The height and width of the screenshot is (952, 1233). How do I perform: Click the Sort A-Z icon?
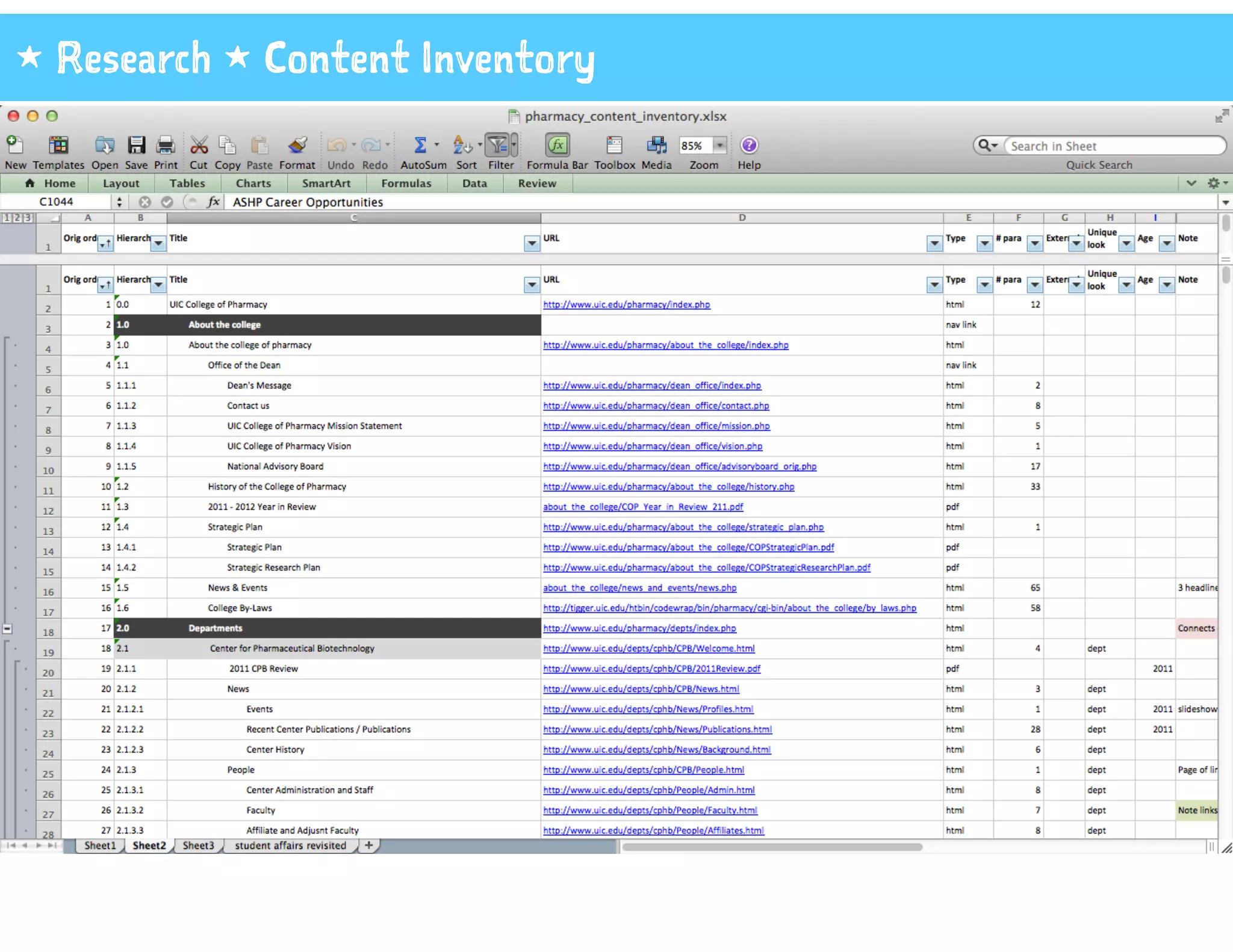point(462,145)
